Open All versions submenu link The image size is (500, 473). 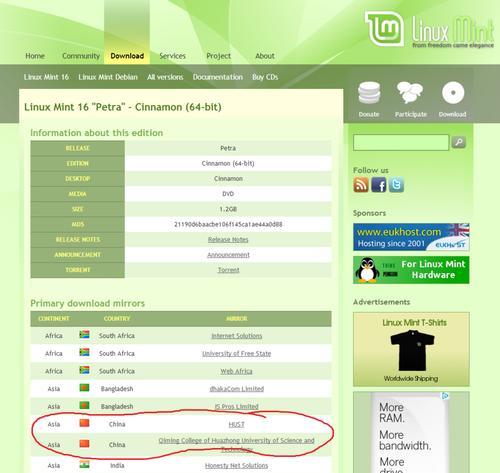[x=165, y=77]
